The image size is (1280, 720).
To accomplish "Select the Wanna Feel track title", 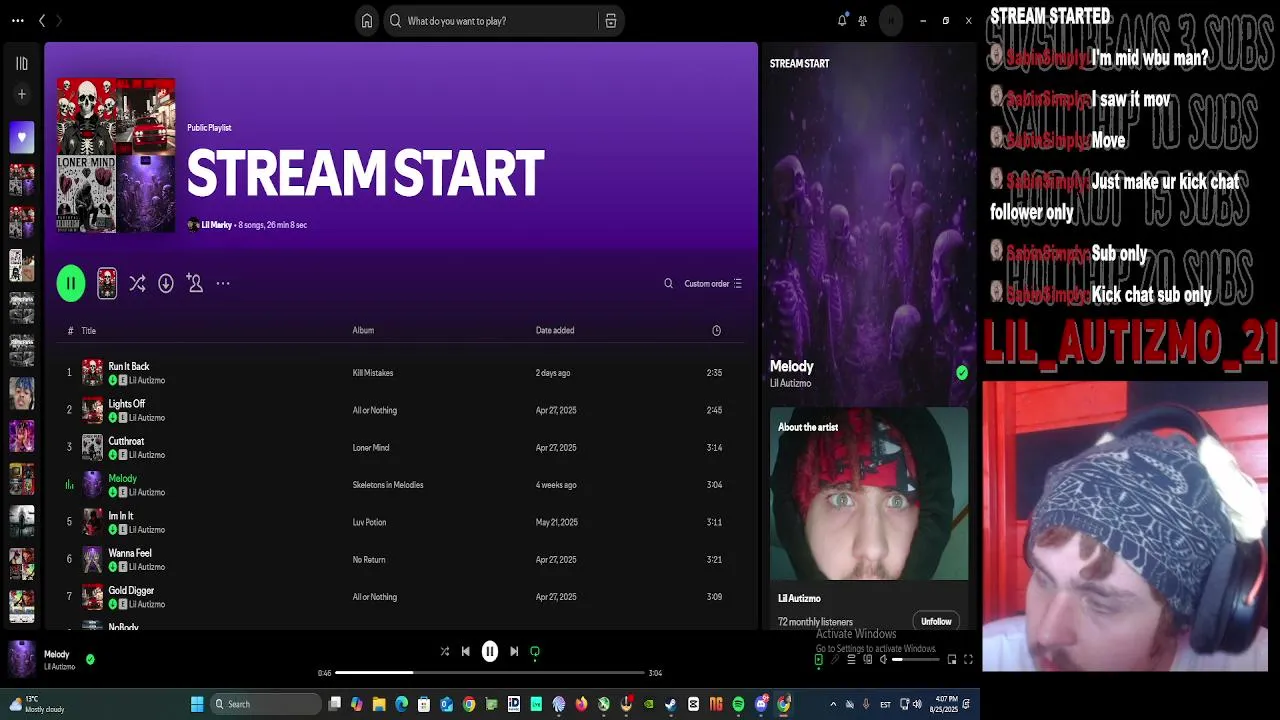I will (x=130, y=553).
